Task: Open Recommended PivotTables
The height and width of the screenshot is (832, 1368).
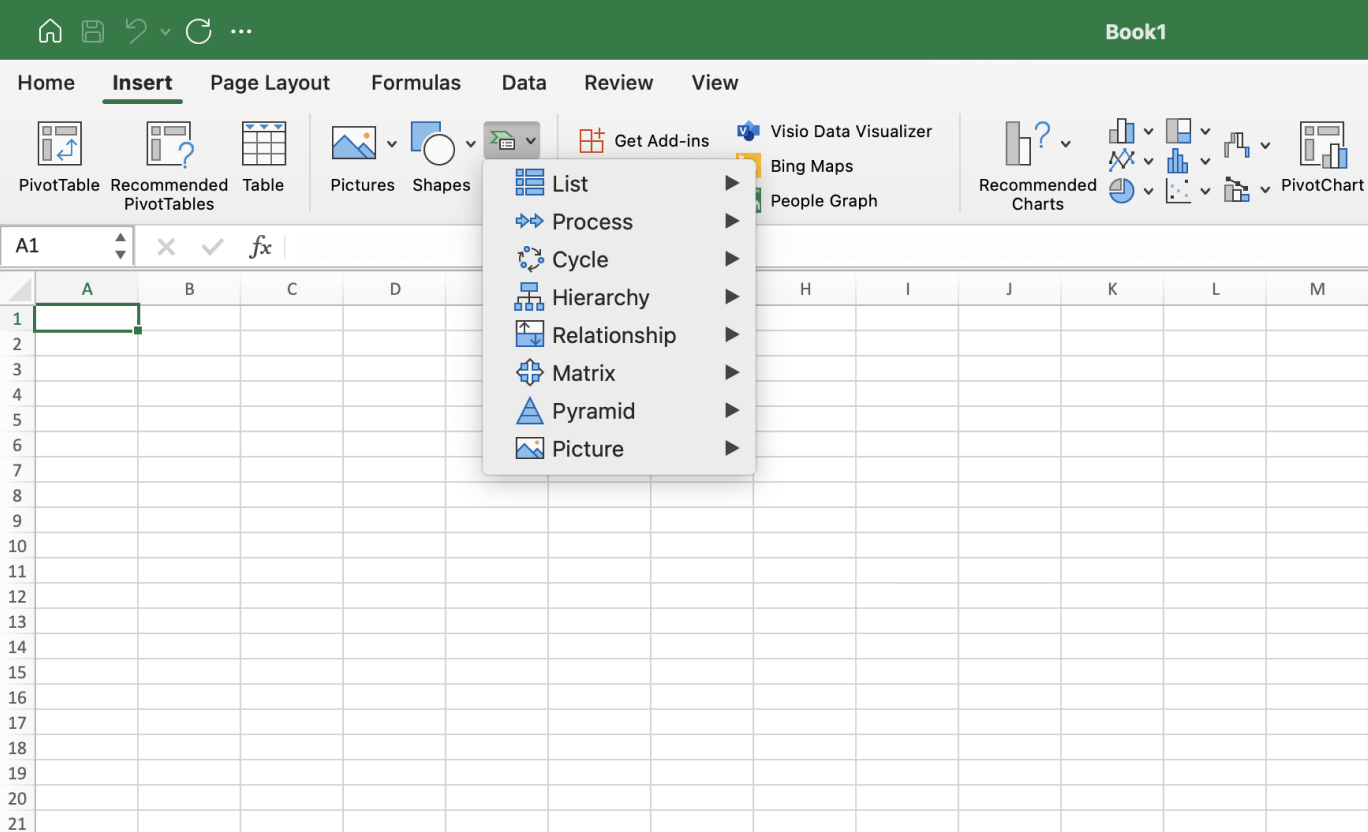Action: tap(168, 160)
